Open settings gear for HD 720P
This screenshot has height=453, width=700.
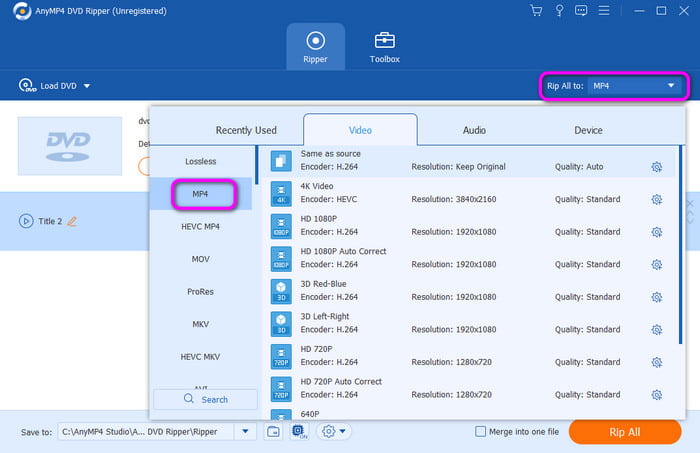tap(656, 362)
